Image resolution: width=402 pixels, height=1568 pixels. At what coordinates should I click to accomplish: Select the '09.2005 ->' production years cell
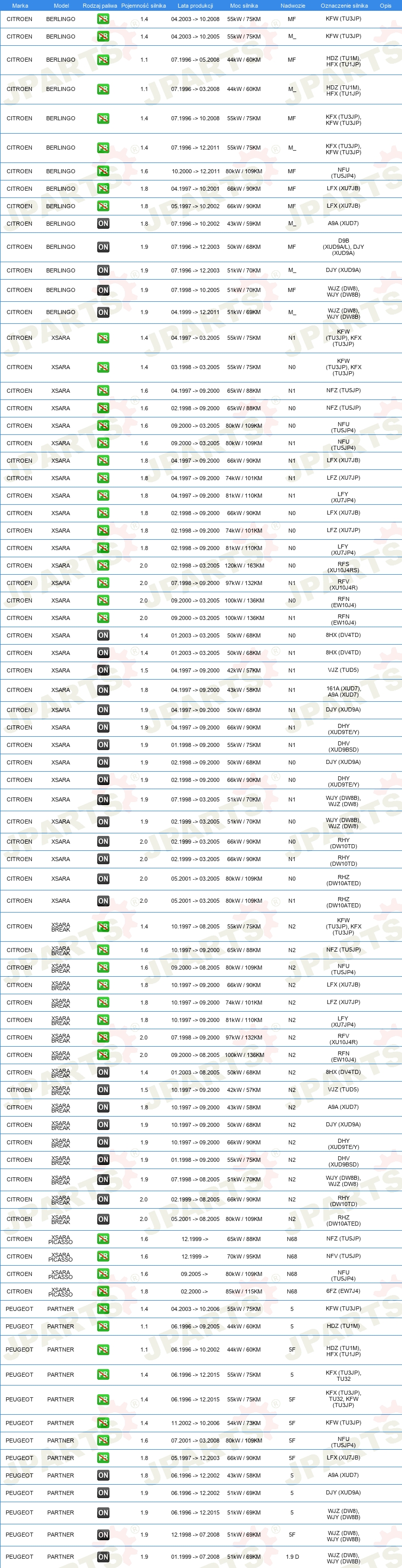tap(195, 1274)
